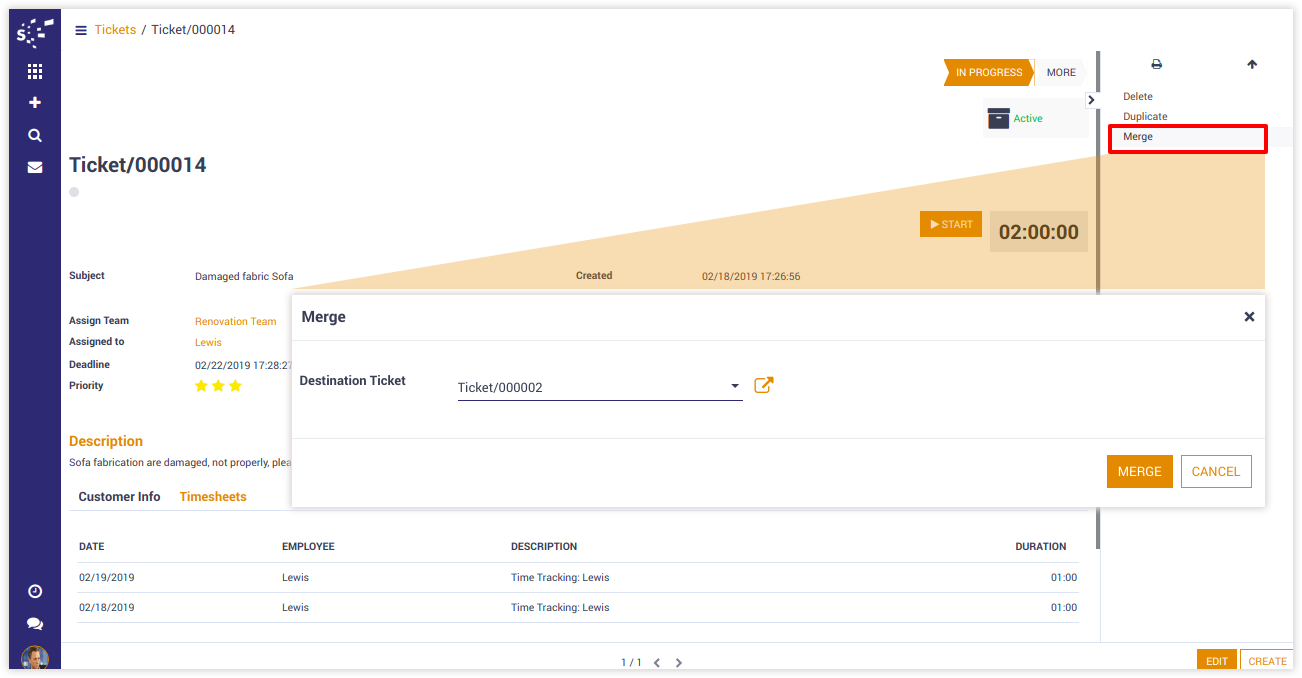The width and height of the screenshot is (1302, 678).
Task: Collapse the side panel chevron
Action: (1091, 99)
